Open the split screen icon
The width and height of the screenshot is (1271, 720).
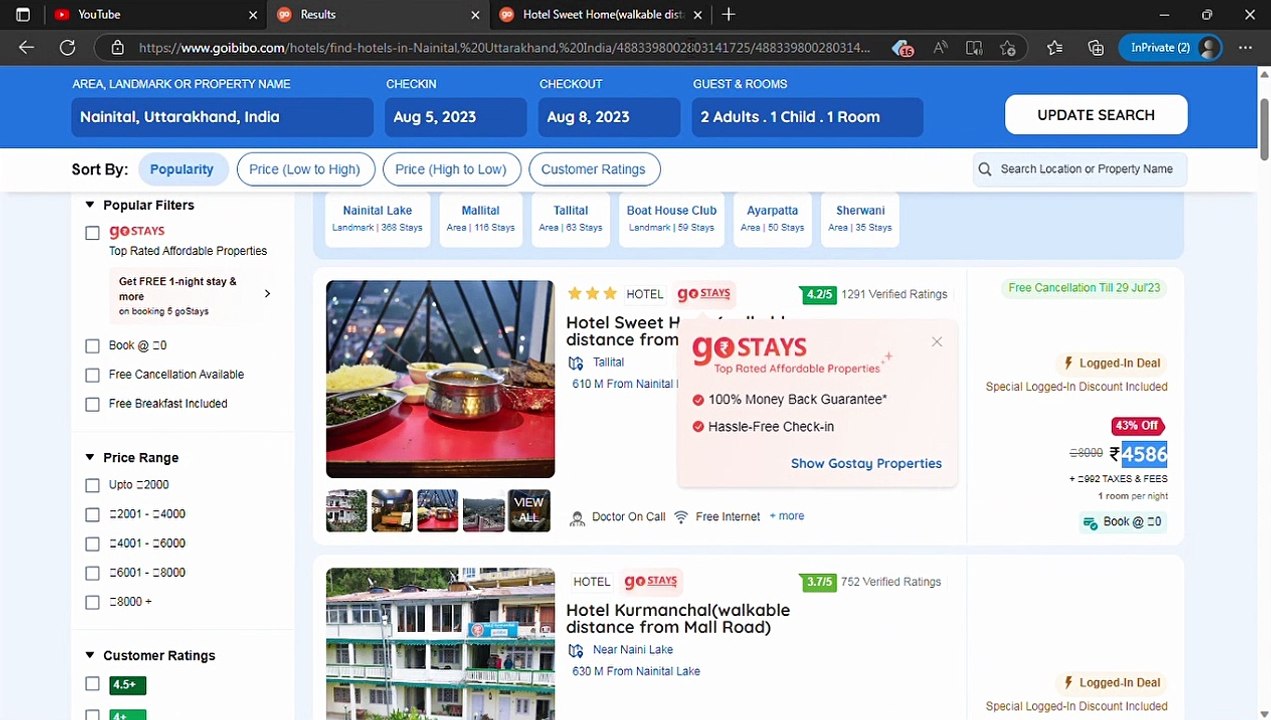point(974,47)
